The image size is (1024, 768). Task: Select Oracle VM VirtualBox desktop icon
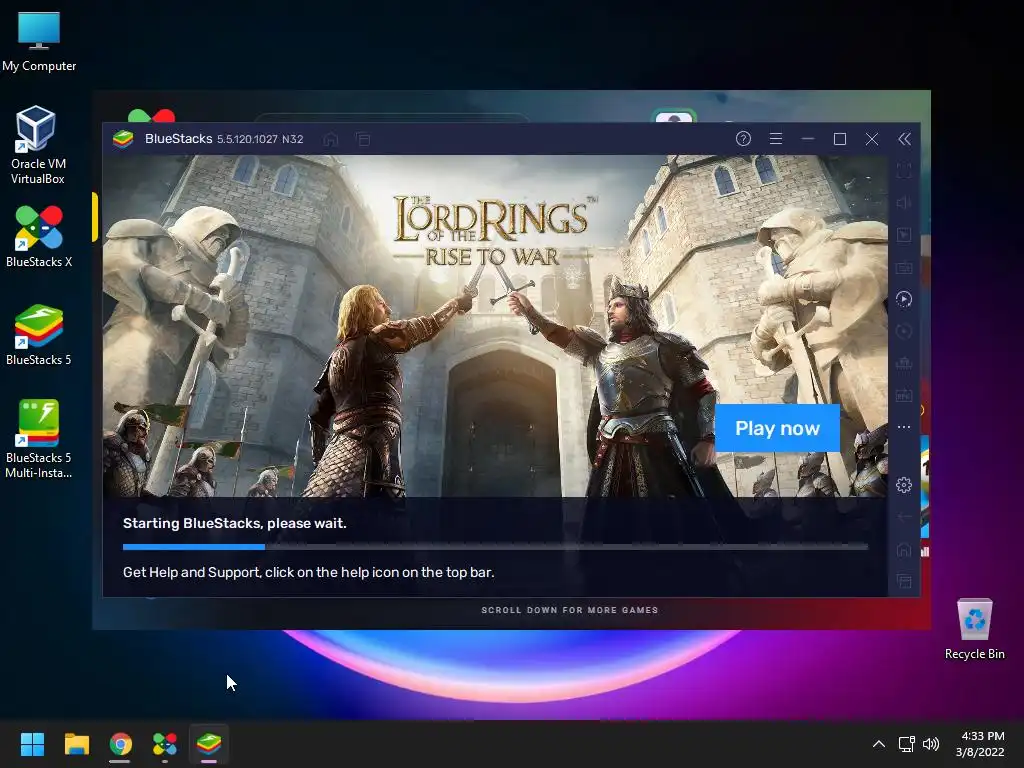click(x=37, y=145)
